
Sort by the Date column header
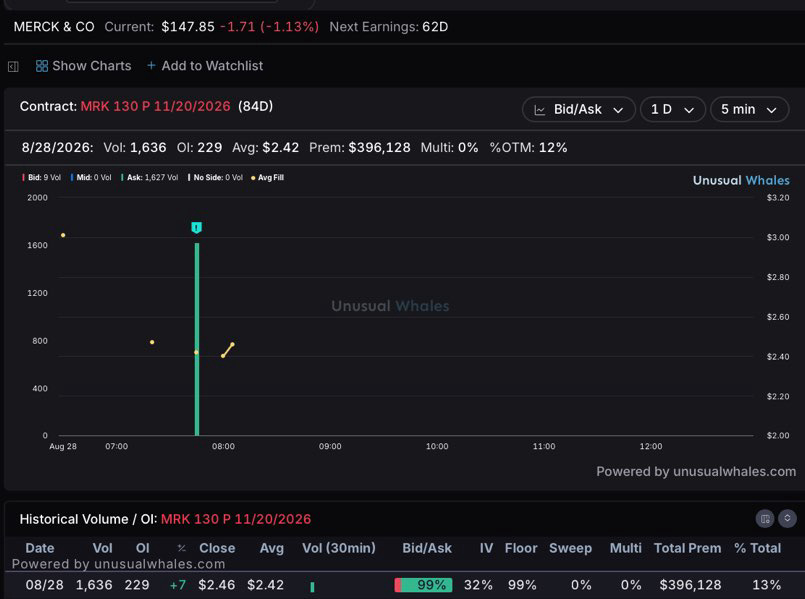[40, 548]
